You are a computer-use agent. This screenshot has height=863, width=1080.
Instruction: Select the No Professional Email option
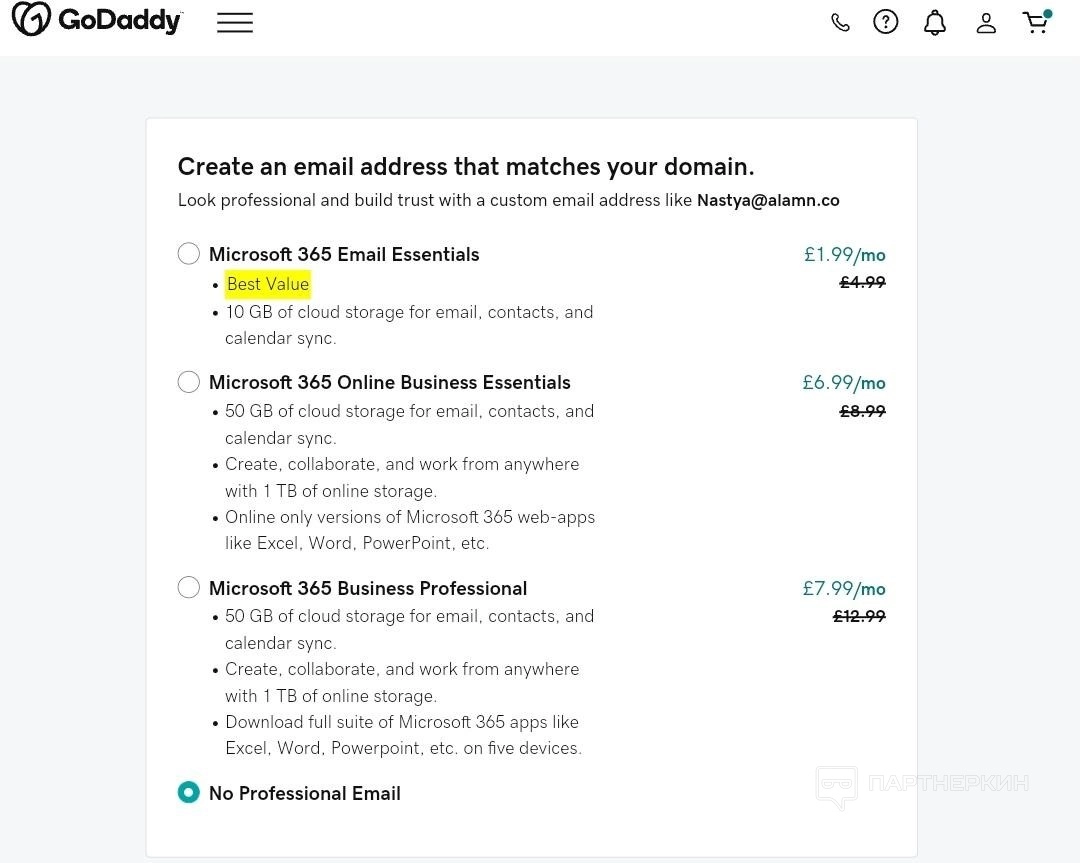click(x=189, y=793)
